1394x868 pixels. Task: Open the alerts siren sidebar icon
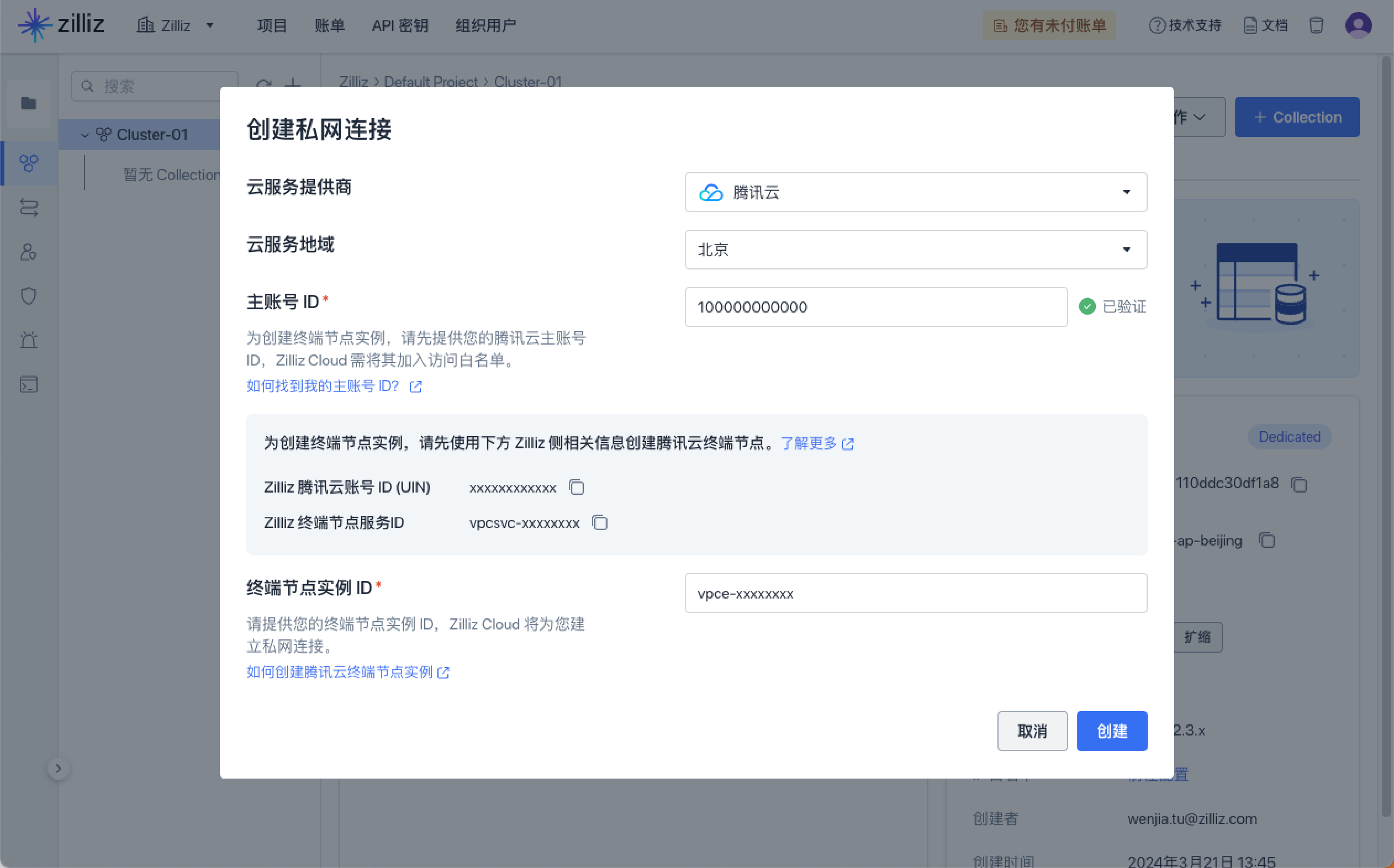[29, 340]
